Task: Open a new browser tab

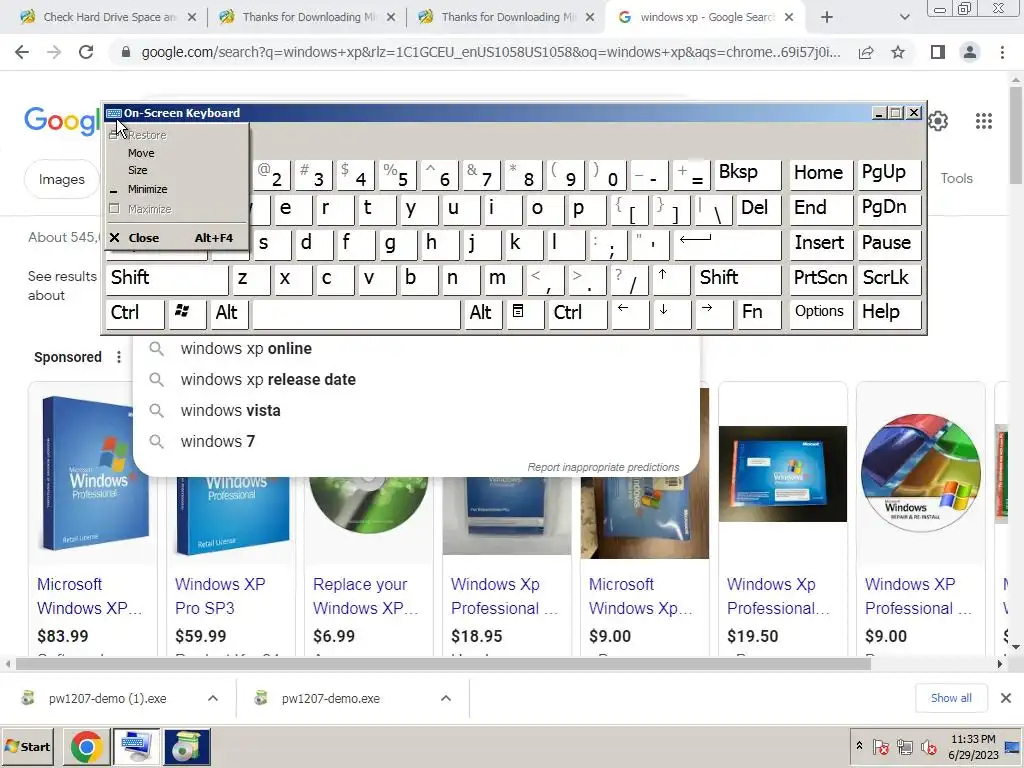Action: click(x=827, y=17)
